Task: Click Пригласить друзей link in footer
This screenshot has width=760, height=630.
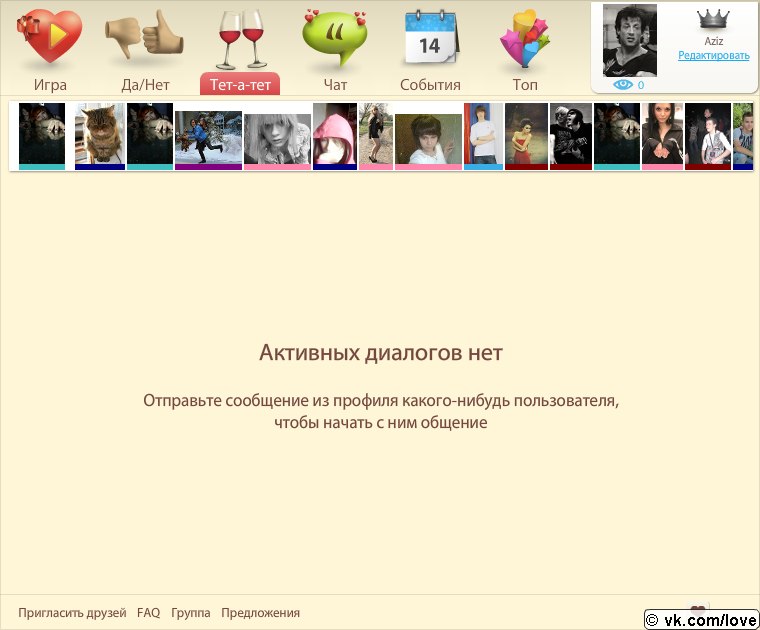Action: tap(72, 613)
